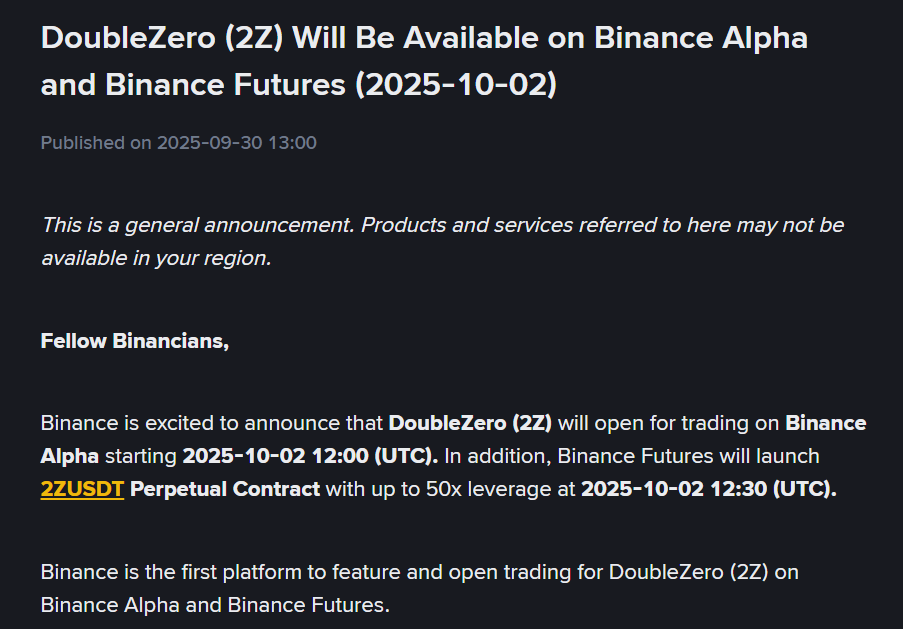Click bold 'DoubleZero (2Z)' in announcement paragraph
The image size is (903, 629).
tap(470, 423)
